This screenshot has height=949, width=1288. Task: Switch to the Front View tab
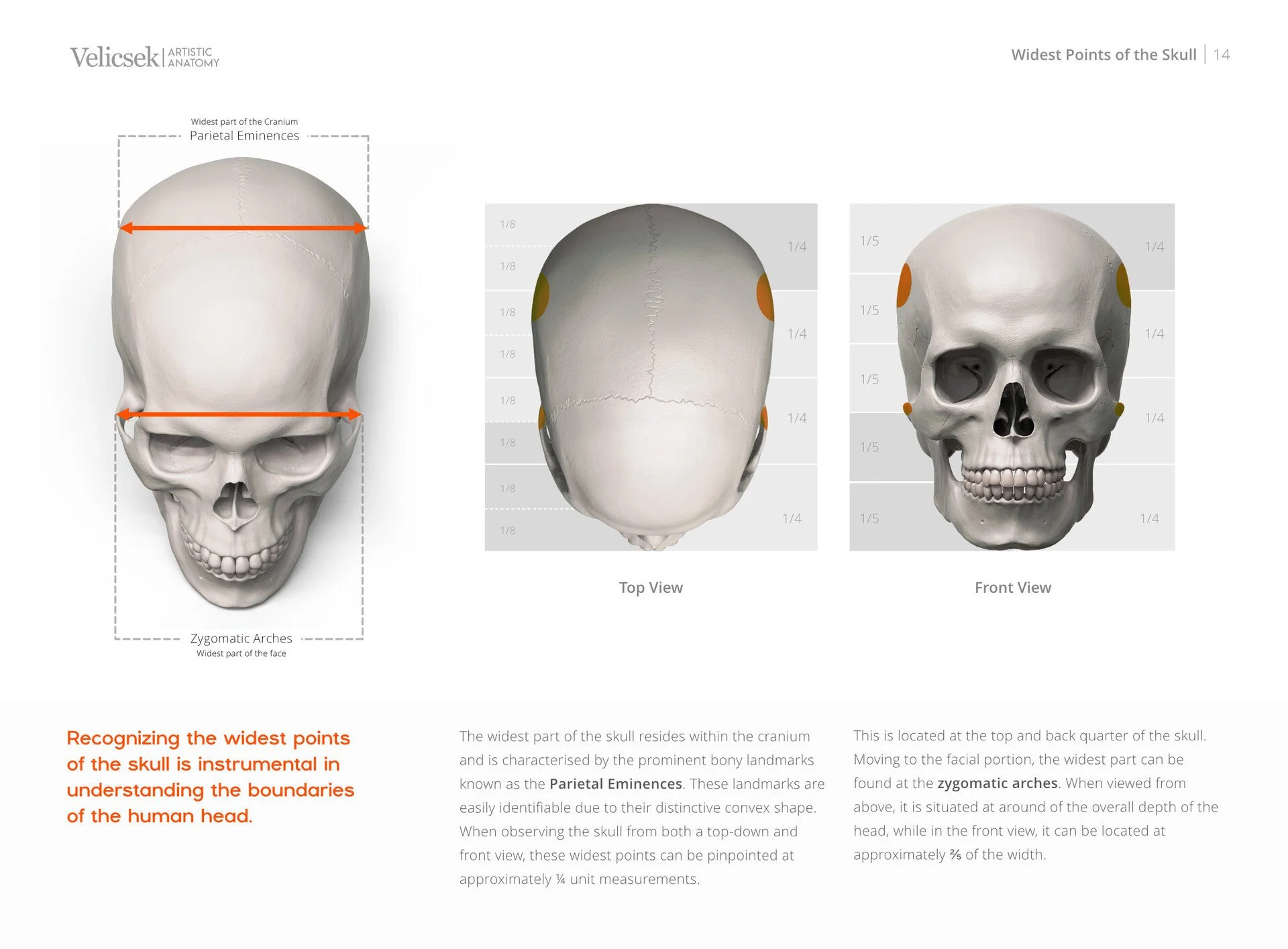(1013, 587)
